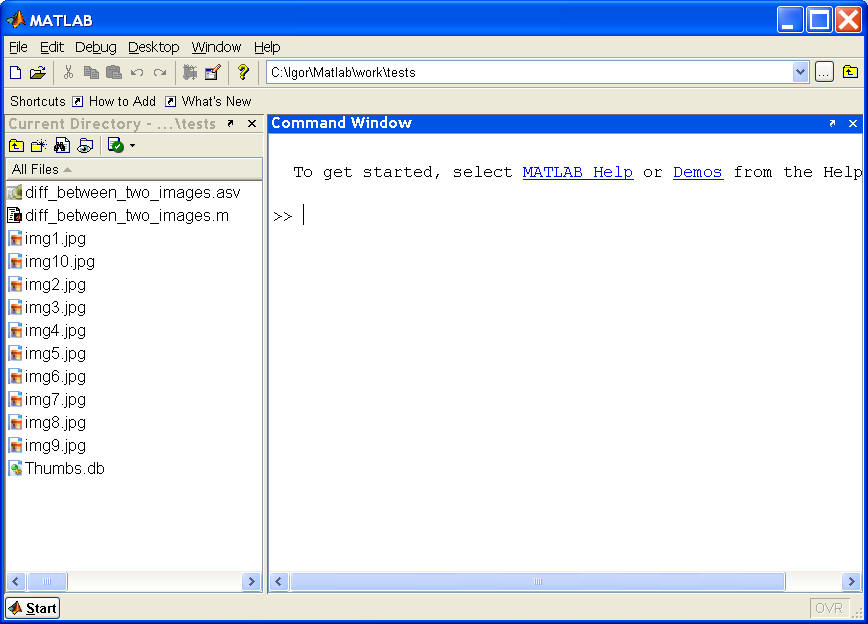
Task: Select diff_between_two_images.m file
Action: [127, 216]
